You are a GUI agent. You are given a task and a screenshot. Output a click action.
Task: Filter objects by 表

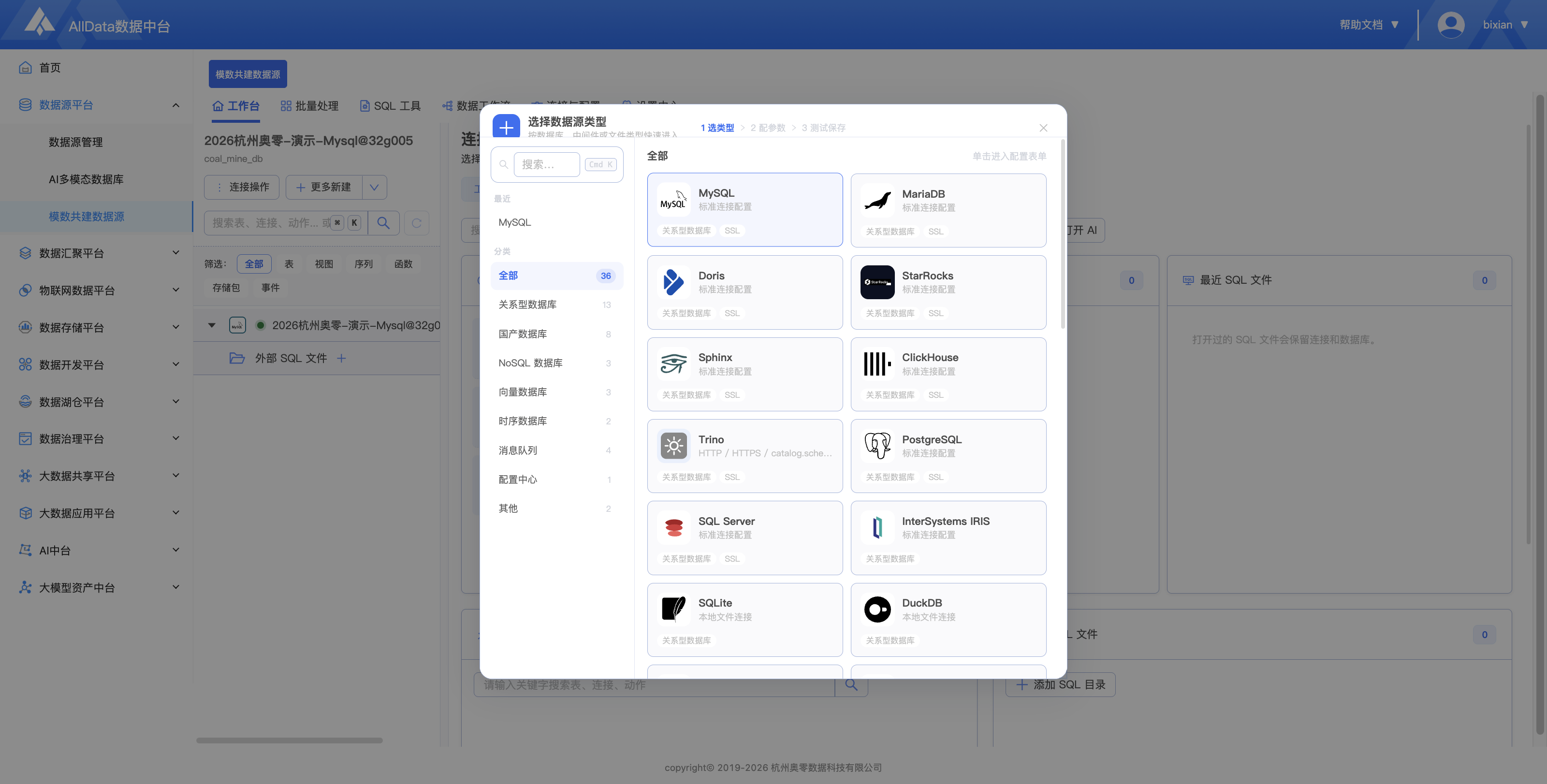pyautogui.click(x=289, y=264)
